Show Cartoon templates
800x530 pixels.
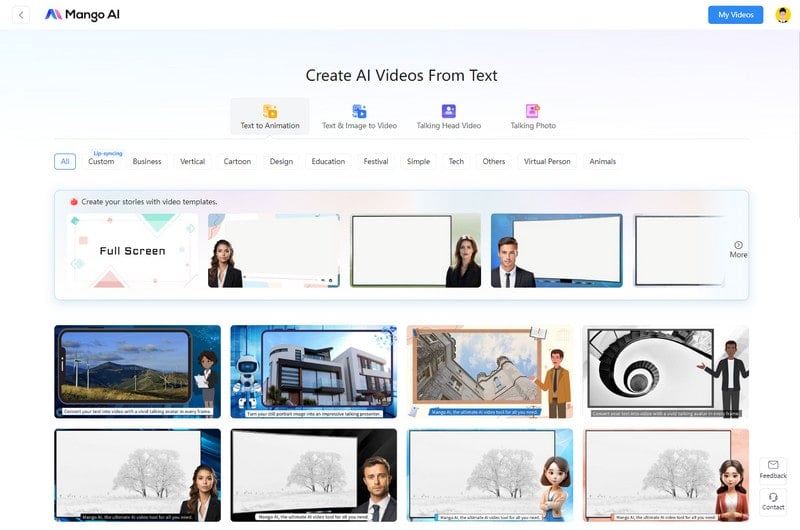pyautogui.click(x=237, y=161)
